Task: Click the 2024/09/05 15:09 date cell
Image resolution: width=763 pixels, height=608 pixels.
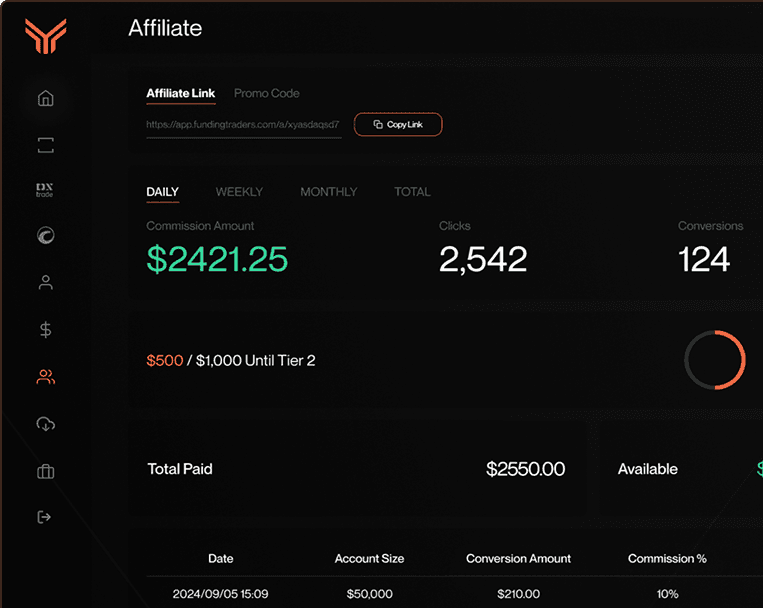Action: 220,594
